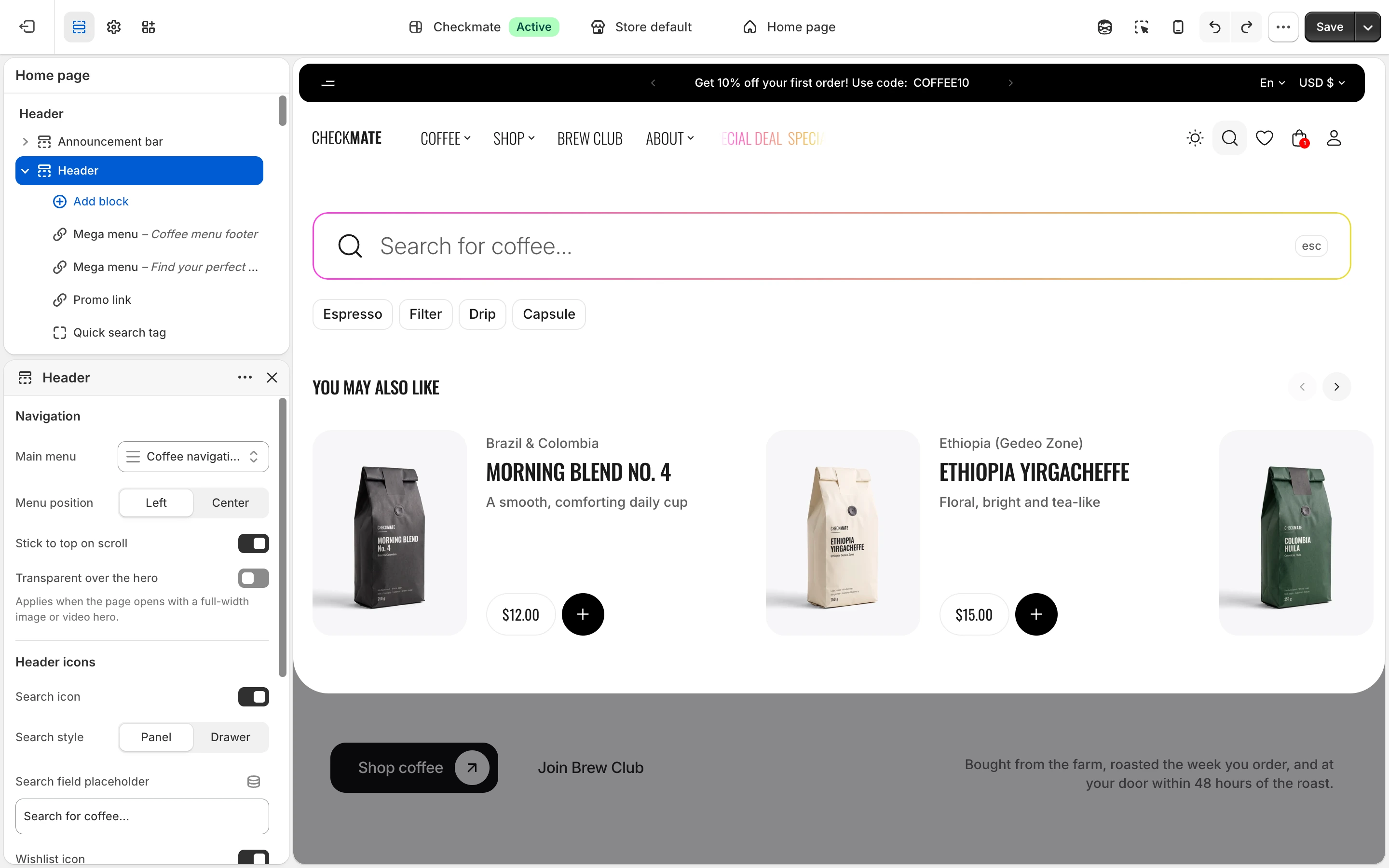
Task: Click the esc button in search bar
Action: point(1311,246)
